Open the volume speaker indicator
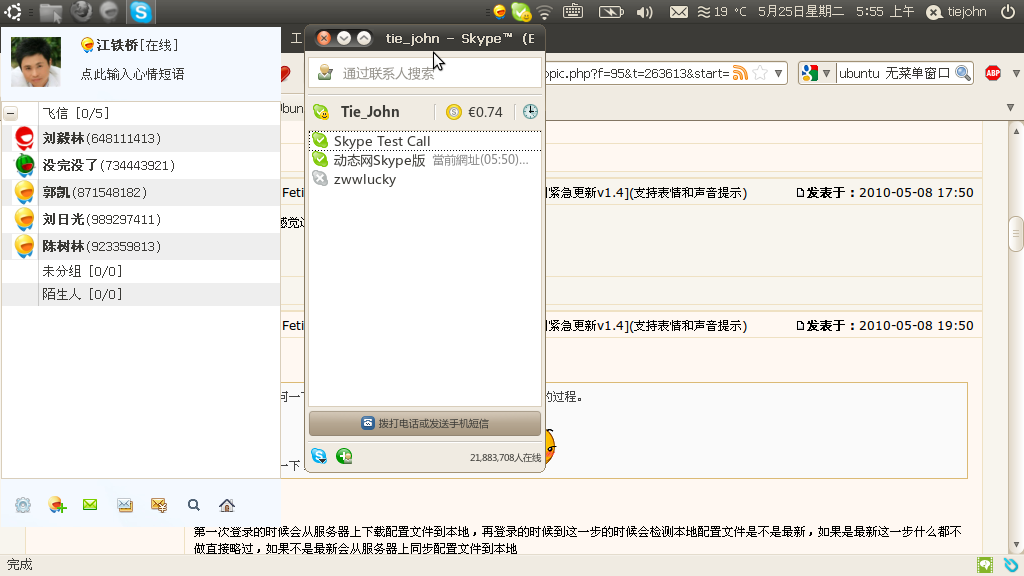 (x=645, y=12)
